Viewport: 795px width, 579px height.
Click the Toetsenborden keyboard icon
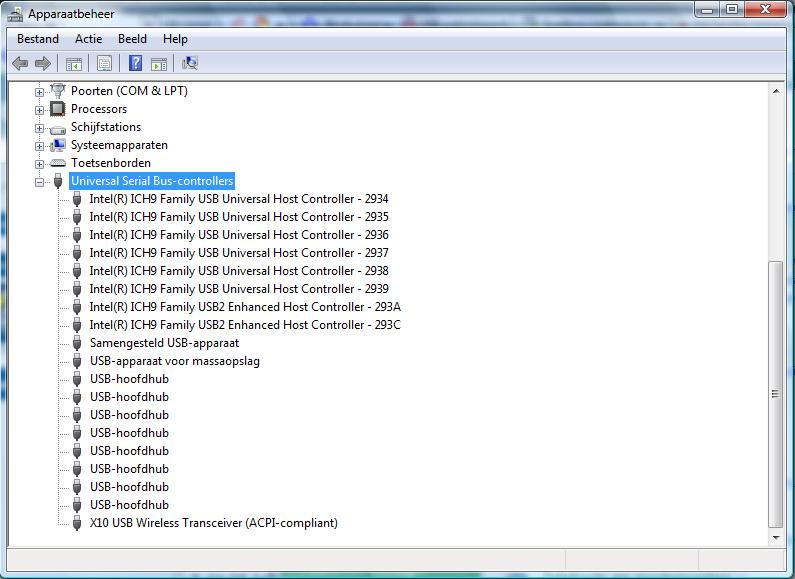point(58,163)
